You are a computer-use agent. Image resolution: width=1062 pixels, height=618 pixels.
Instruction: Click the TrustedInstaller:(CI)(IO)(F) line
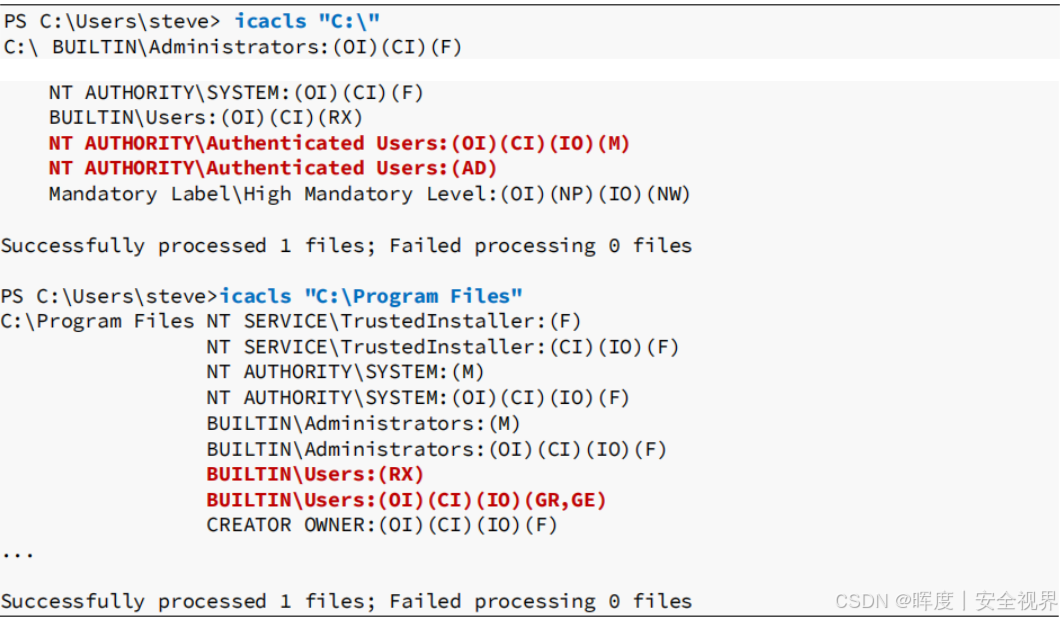click(442, 347)
